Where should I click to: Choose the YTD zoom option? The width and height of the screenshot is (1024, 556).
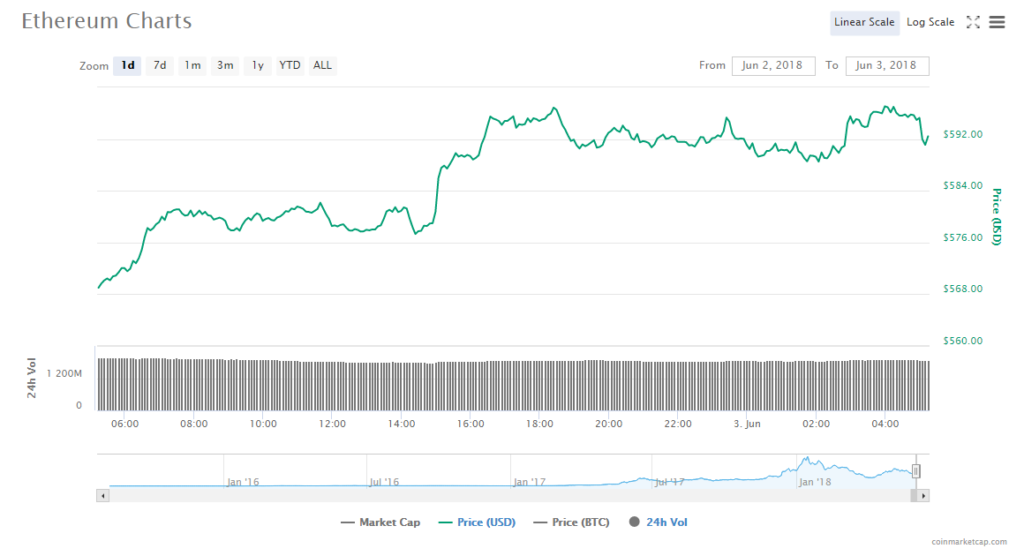[x=289, y=66]
